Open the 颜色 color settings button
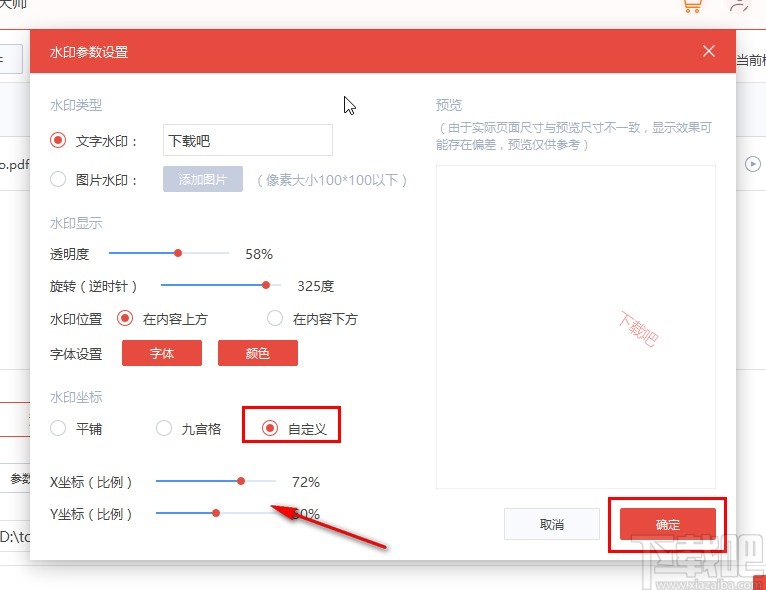 pyautogui.click(x=257, y=353)
